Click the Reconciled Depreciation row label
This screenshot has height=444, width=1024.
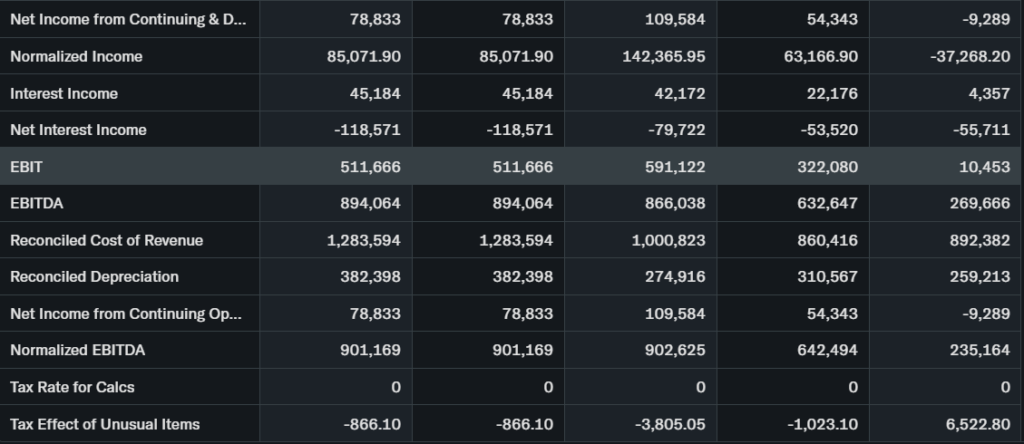tap(94, 277)
